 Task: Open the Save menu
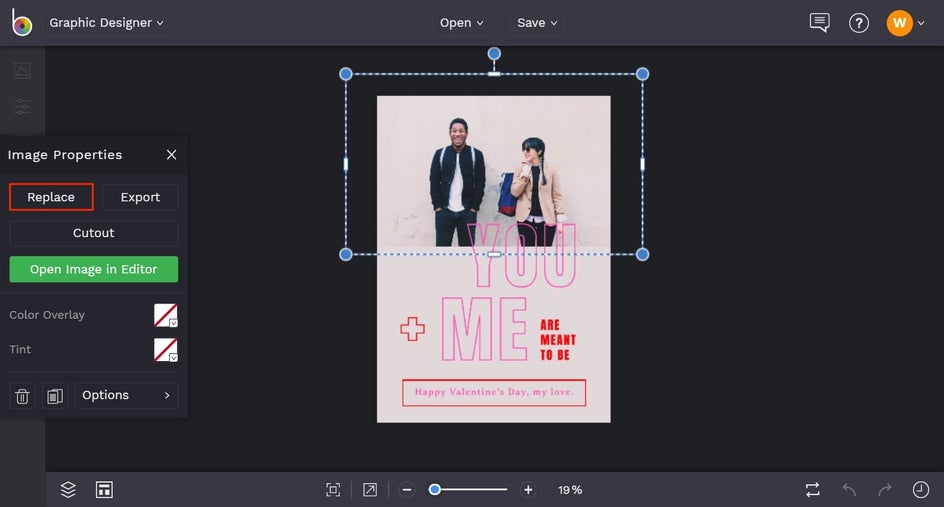pos(537,23)
